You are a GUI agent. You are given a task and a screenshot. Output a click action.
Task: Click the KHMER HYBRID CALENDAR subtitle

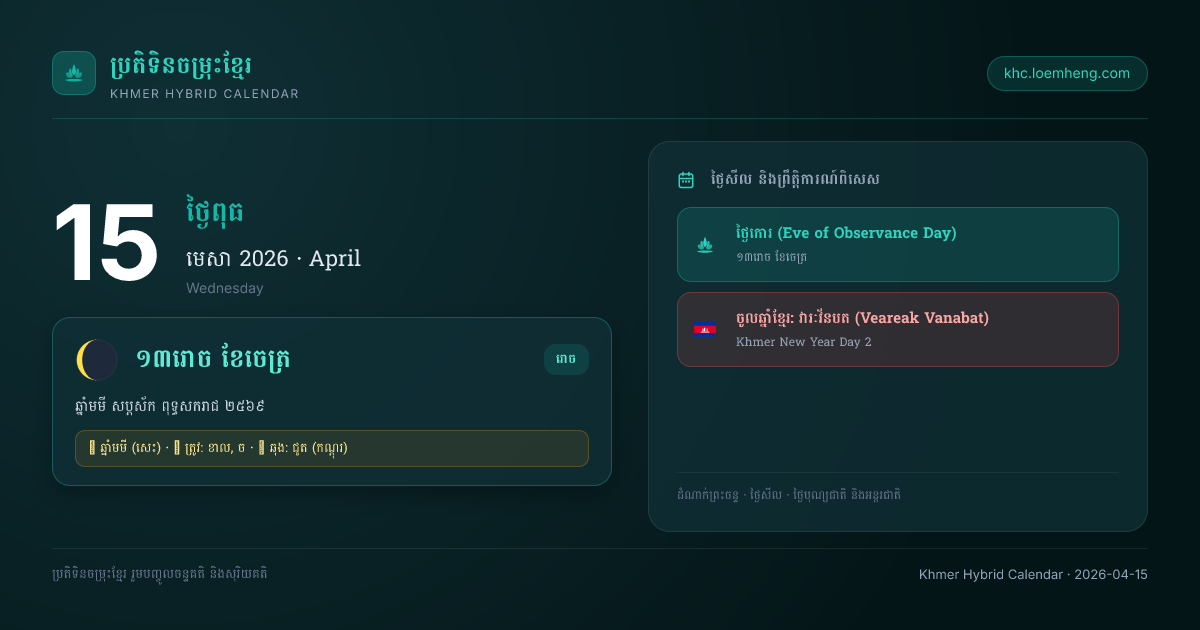[205, 94]
